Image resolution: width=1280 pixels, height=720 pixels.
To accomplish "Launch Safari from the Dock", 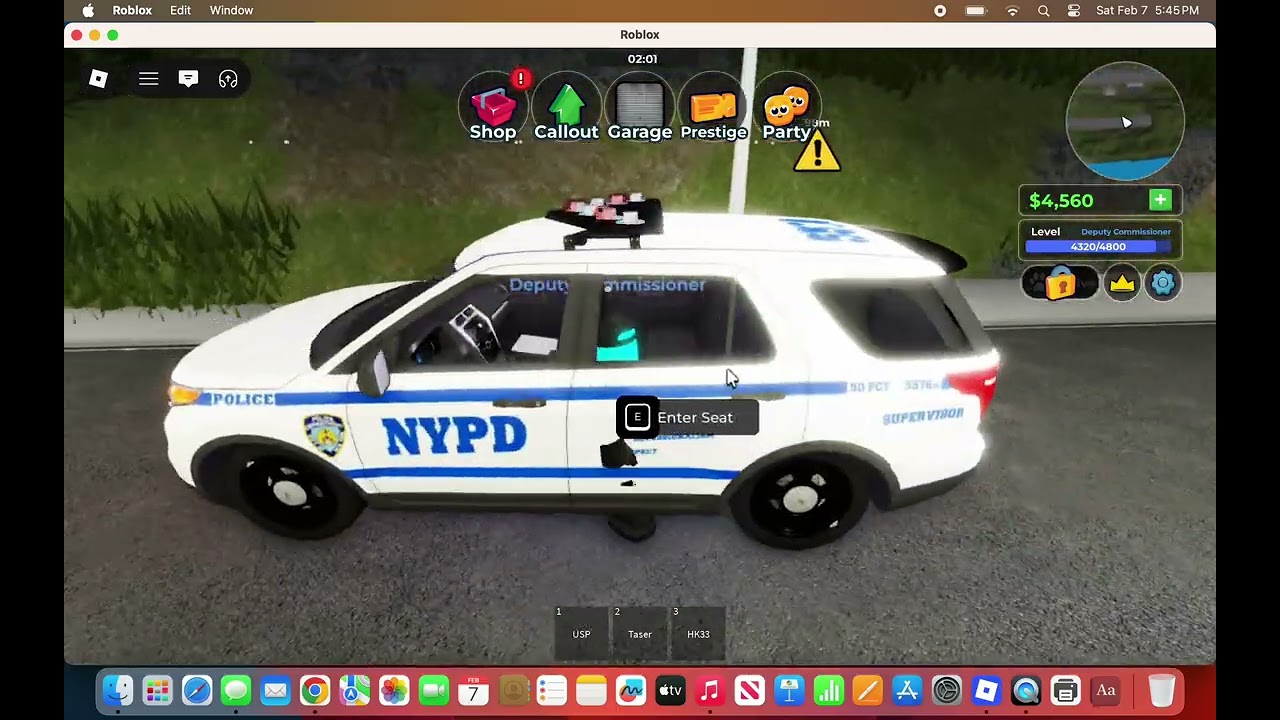I will pos(197,690).
